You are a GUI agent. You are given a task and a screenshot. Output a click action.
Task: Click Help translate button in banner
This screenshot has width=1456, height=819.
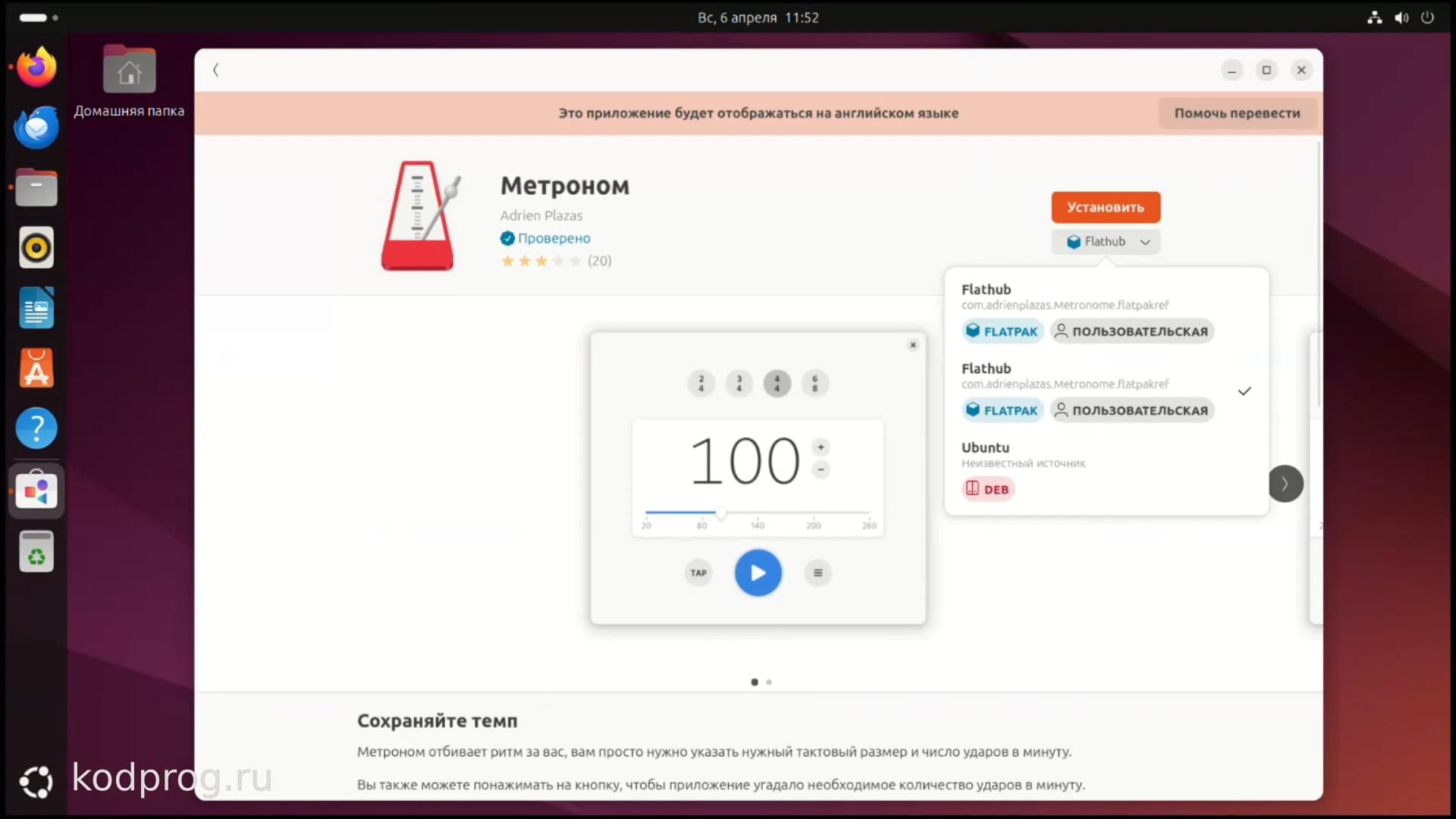[x=1237, y=113]
